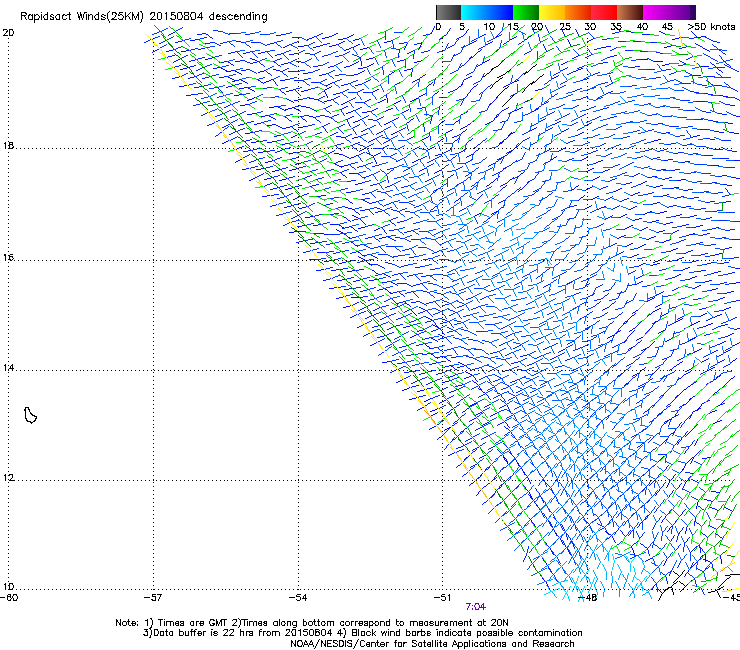The width and height of the screenshot is (740, 650).
Task: Click the longitude label '-57'
Action: tap(153, 598)
